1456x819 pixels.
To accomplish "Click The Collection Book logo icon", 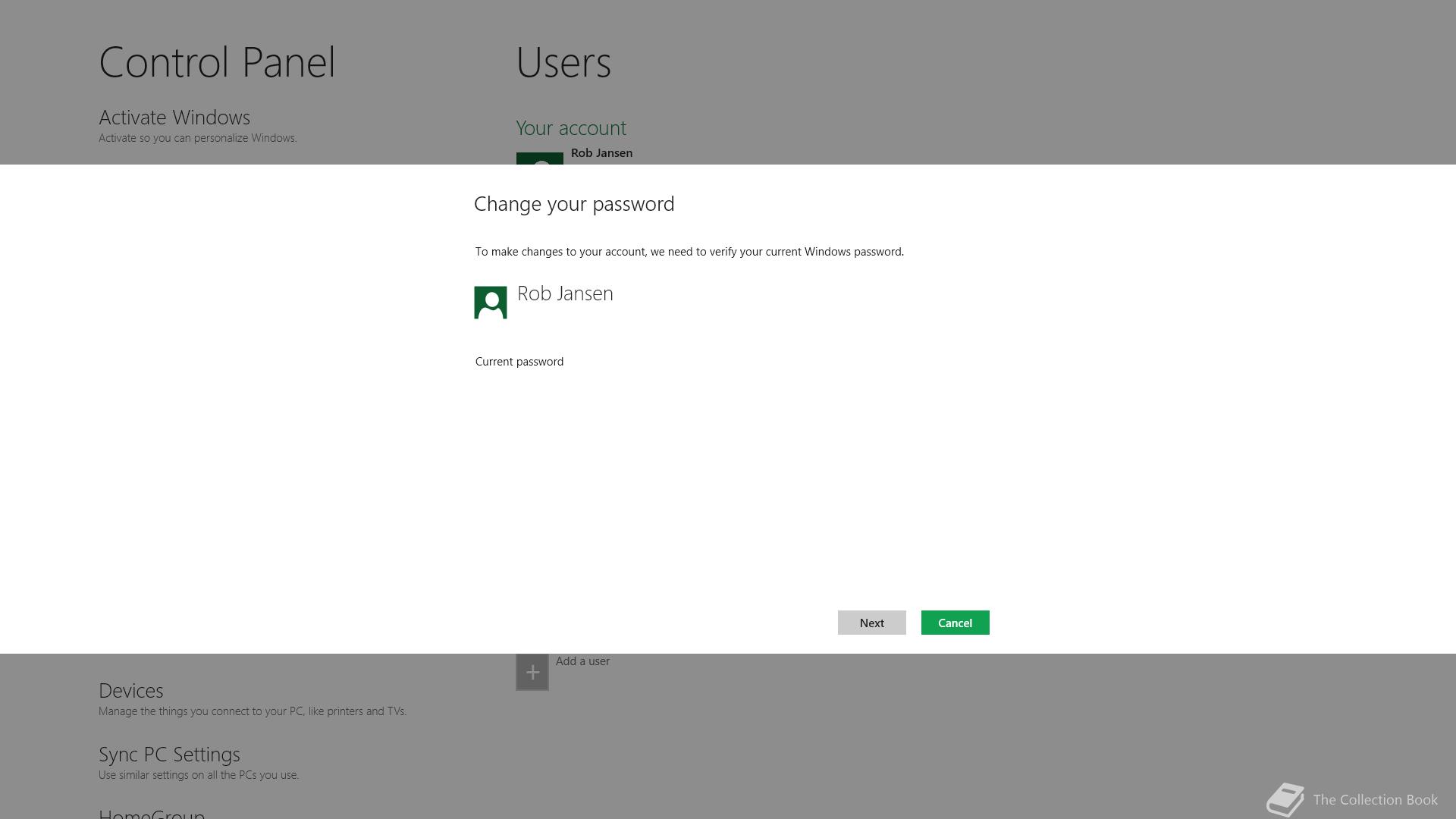I will click(x=1285, y=799).
